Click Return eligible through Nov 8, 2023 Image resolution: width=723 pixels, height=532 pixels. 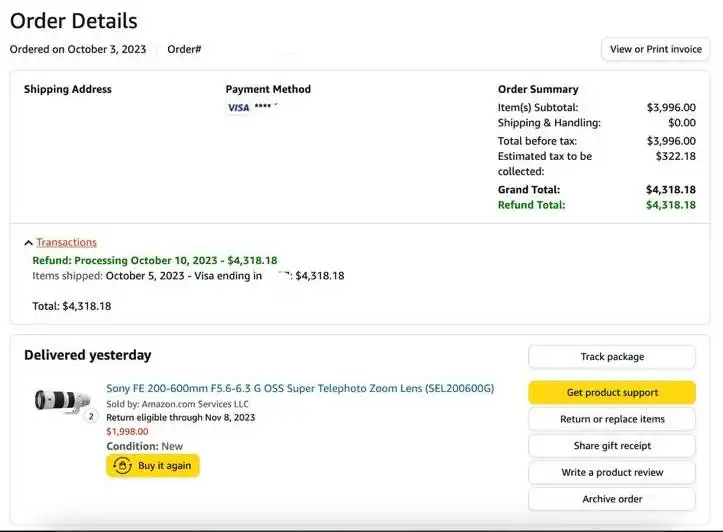(181, 417)
